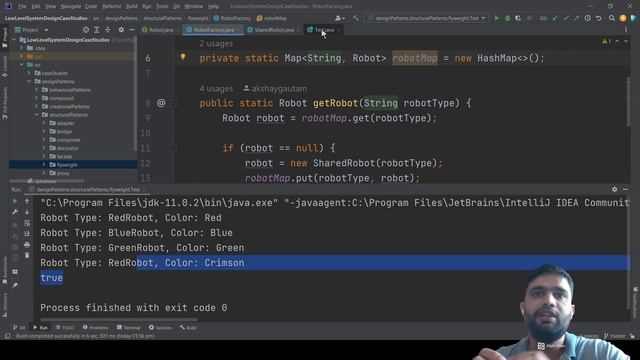Click the Project tree horizontal scrollbar

[x=47, y=181]
